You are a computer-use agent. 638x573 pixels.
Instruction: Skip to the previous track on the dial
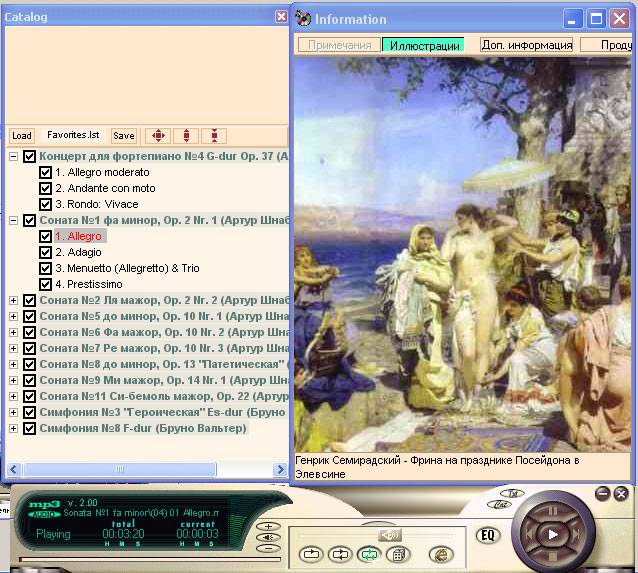(x=529, y=534)
